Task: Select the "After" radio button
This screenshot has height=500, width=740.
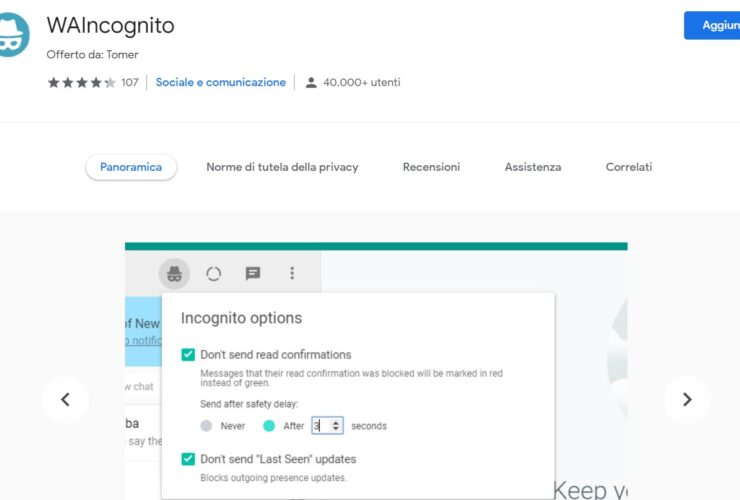Action: tap(268, 425)
